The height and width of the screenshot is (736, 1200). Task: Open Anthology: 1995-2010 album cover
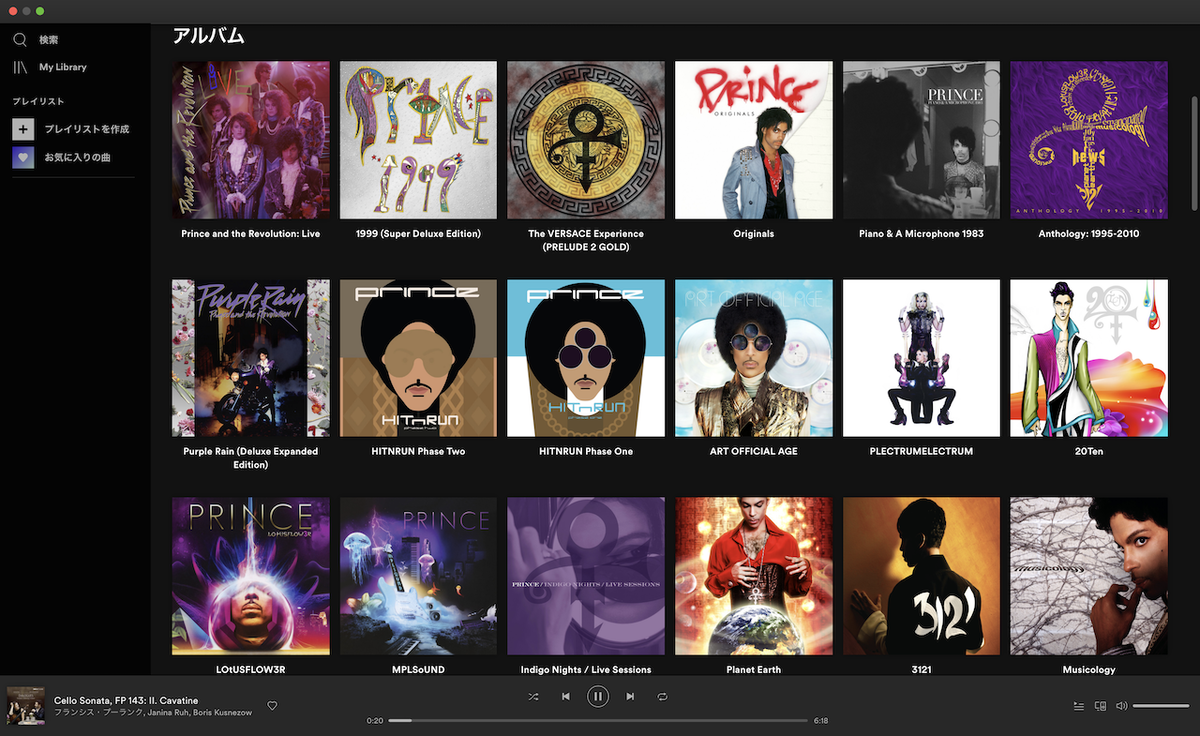click(1089, 140)
